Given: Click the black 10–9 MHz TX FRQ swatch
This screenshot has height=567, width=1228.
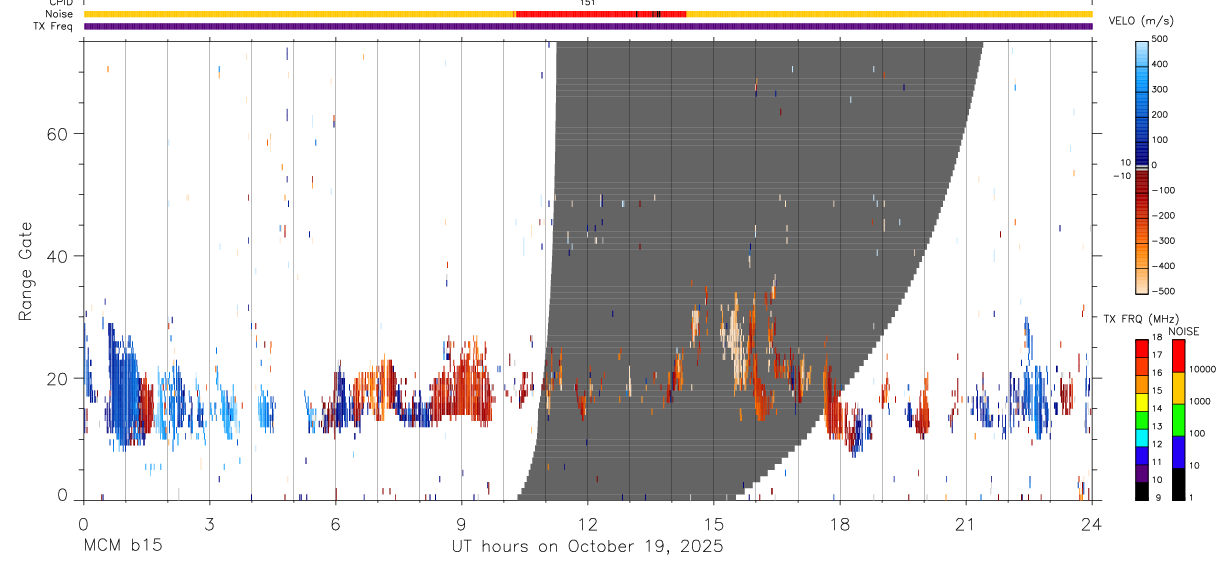Looking at the screenshot, I should [x=1141, y=490].
